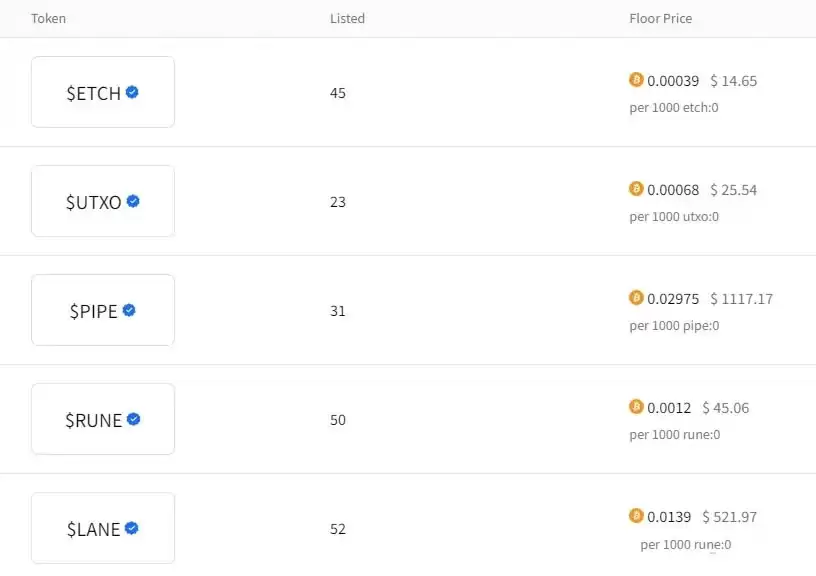Click the verified badge beside $RUNE
The width and height of the screenshot is (816, 576).
(133, 419)
